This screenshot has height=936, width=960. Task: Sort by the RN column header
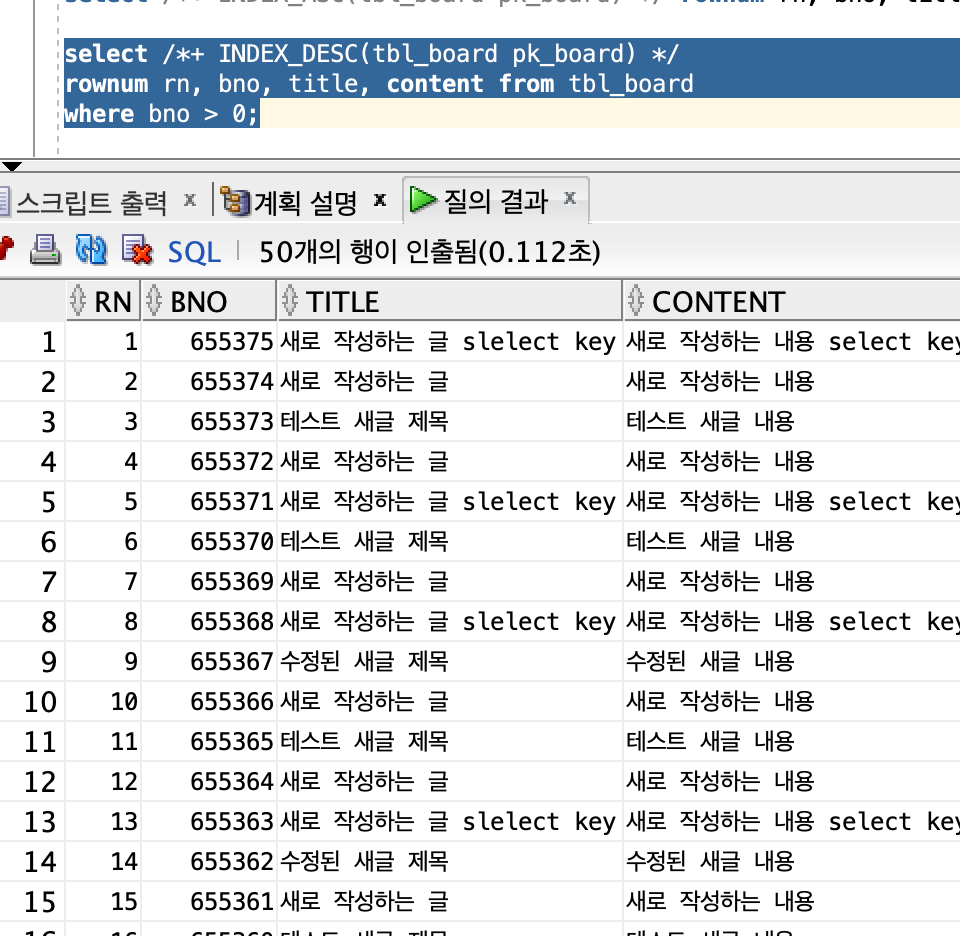[103, 301]
